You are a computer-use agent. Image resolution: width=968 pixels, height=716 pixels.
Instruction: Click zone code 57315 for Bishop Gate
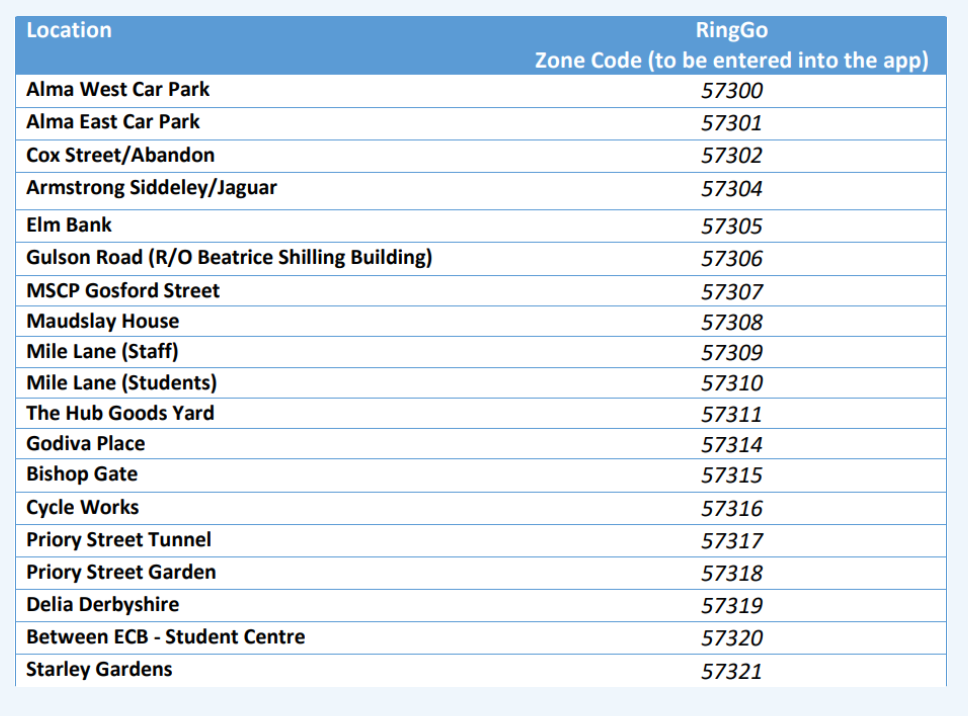[731, 475]
